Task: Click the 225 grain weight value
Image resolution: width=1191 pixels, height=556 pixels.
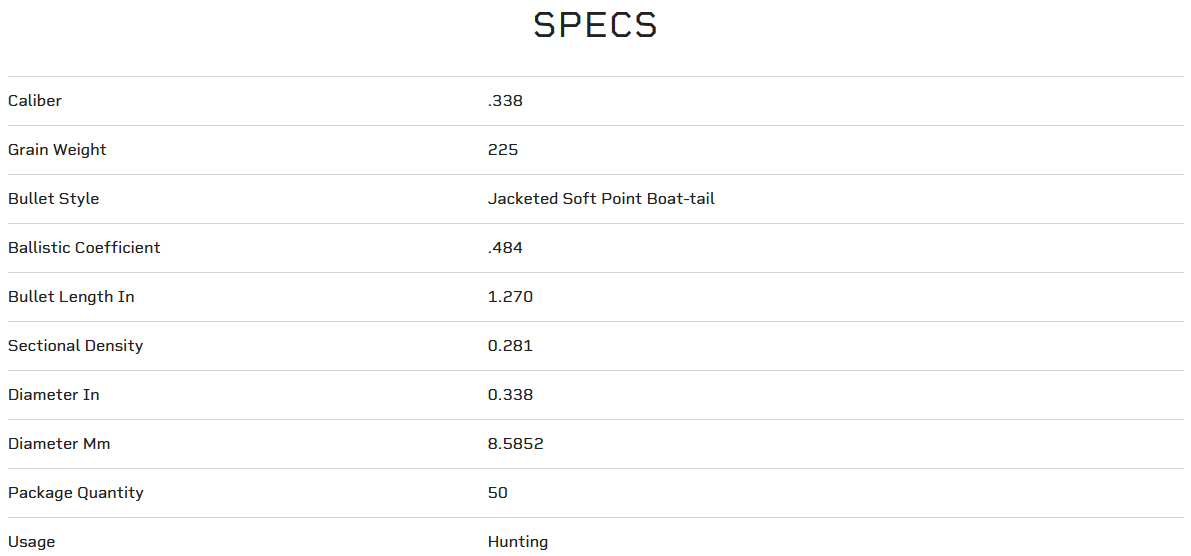Action: [503, 150]
